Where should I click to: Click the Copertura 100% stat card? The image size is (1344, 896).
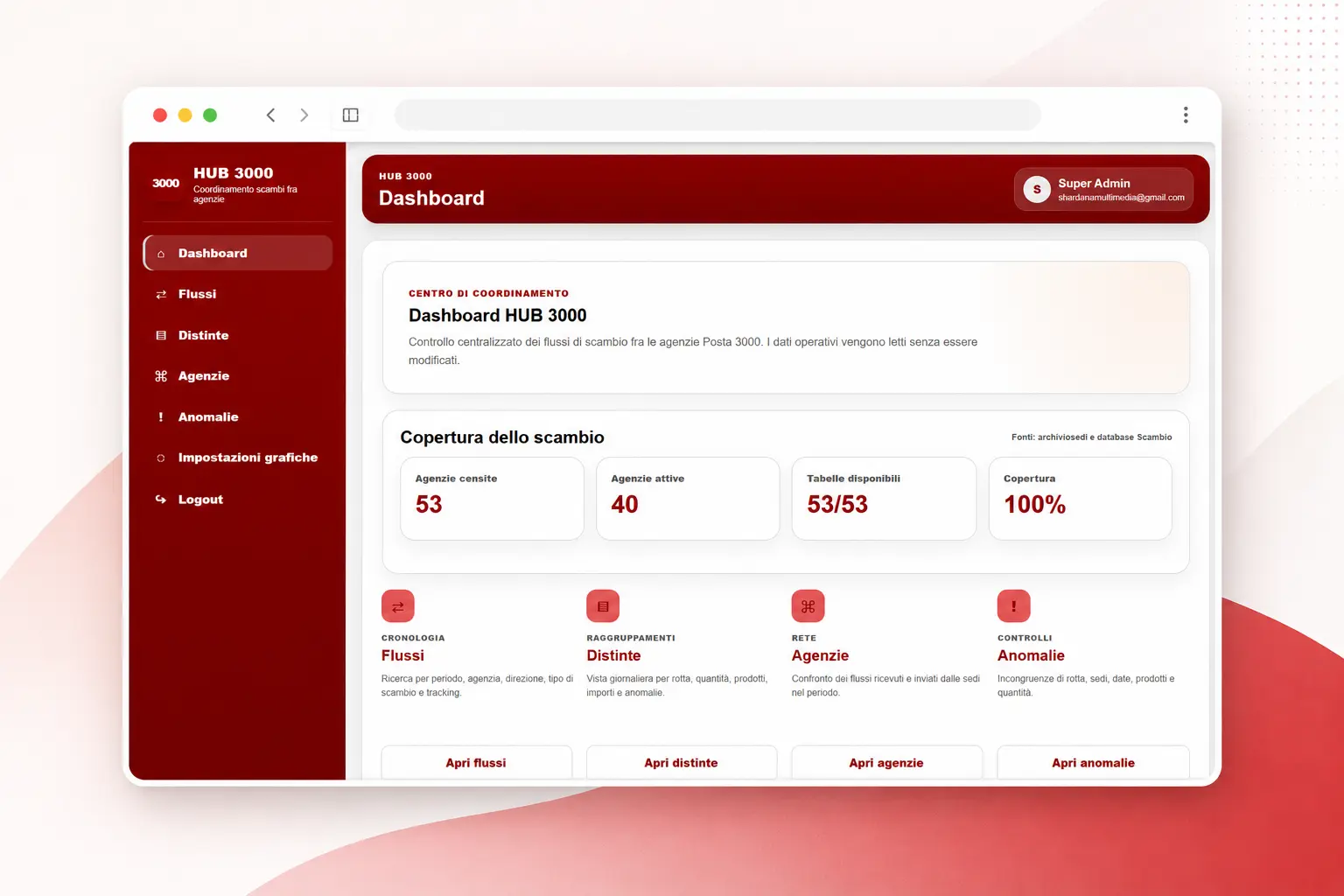click(1081, 499)
